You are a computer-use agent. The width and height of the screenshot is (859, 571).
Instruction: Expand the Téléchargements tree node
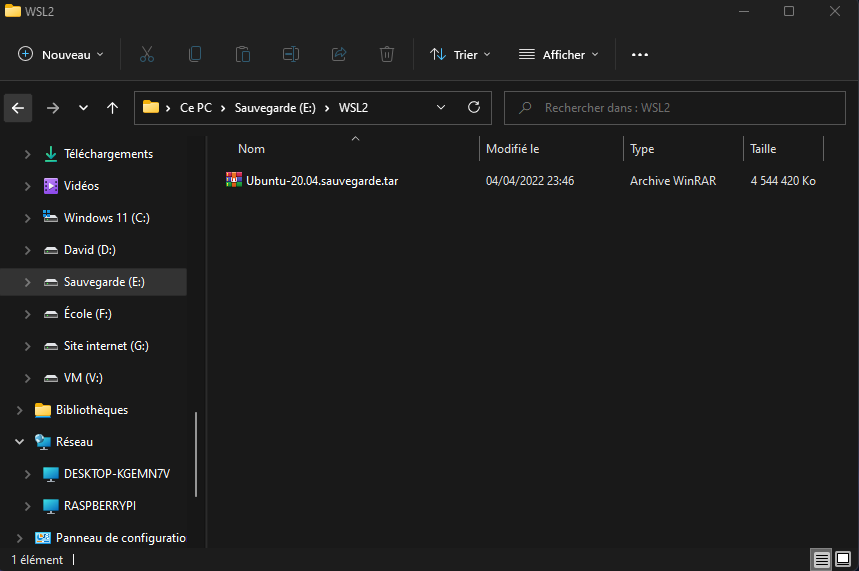pos(27,155)
